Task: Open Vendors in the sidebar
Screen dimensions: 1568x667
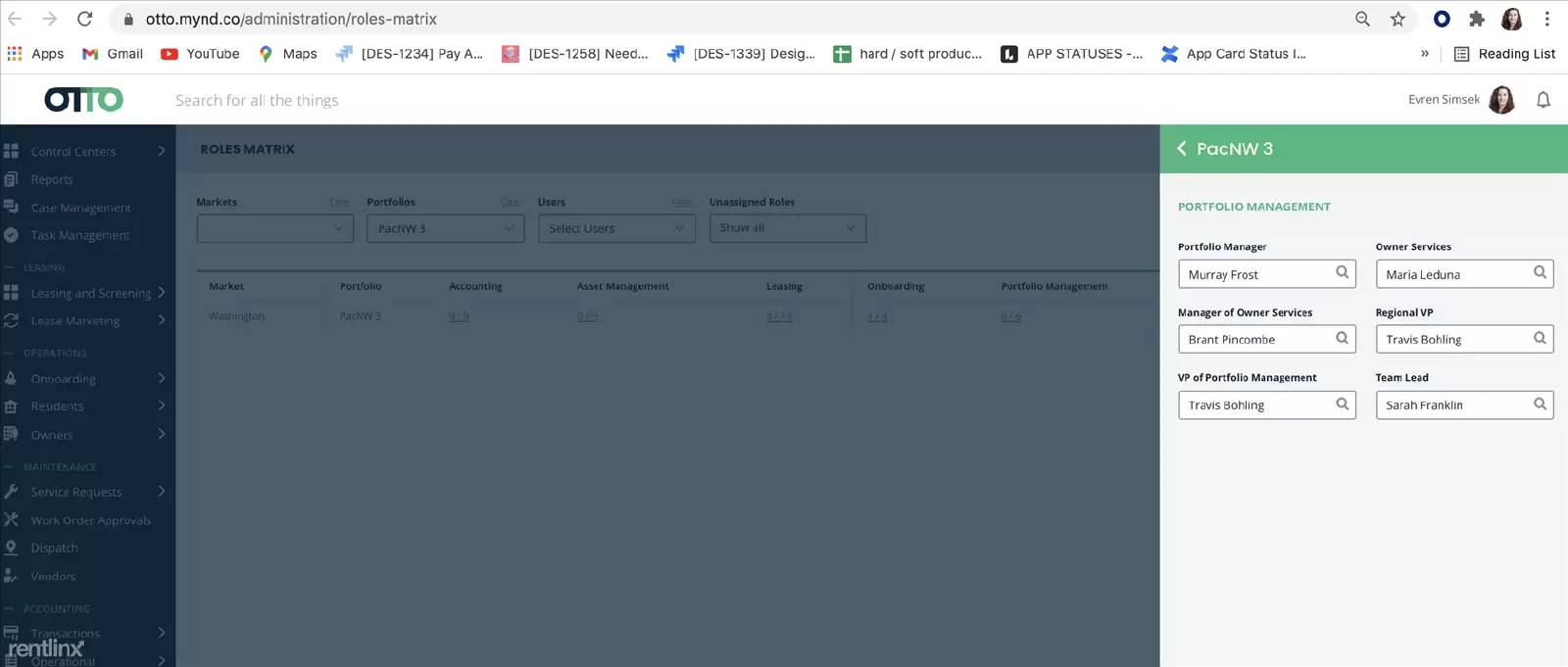Action: 53,576
